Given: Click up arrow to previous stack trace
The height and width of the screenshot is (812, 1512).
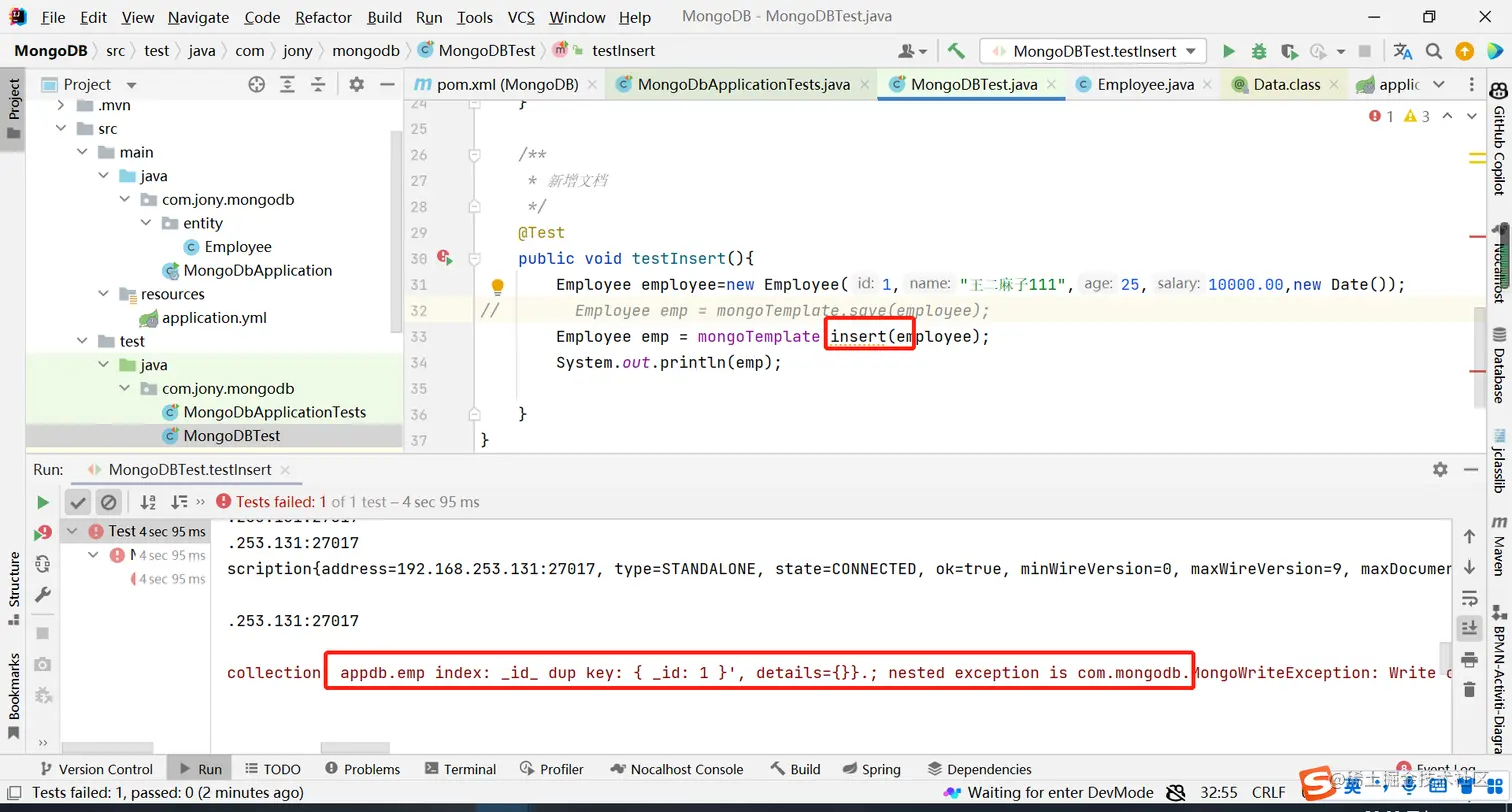Looking at the screenshot, I should coord(1469,537).
